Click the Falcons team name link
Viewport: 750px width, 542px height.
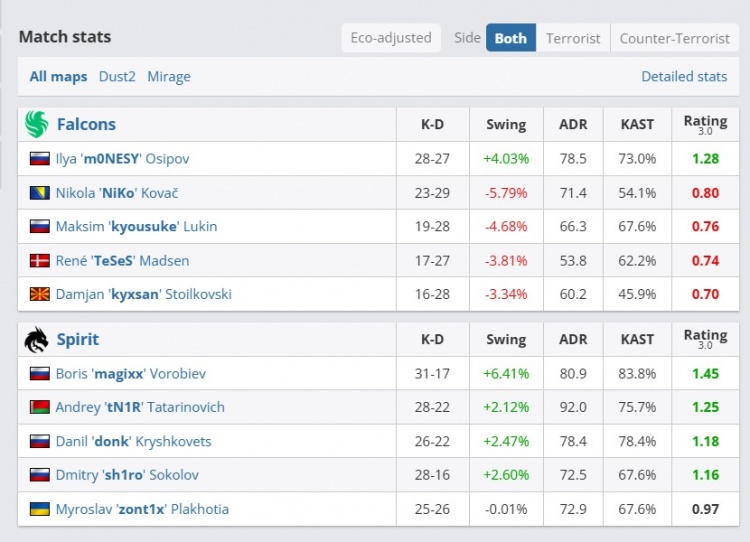click(x=86, y=124)
